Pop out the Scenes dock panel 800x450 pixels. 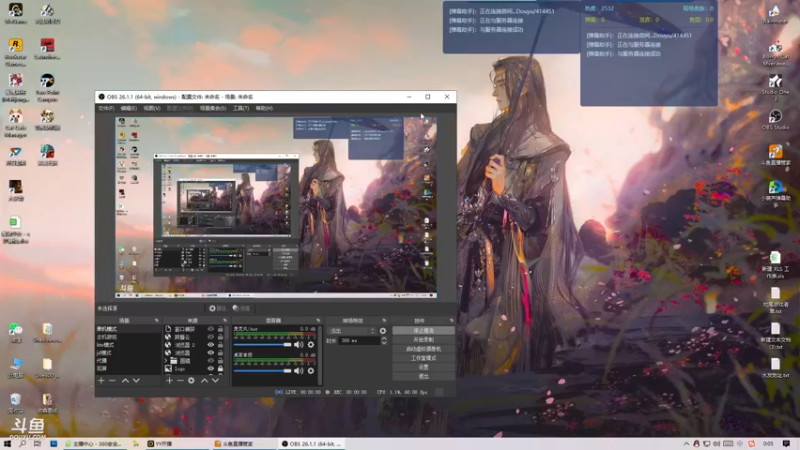coord(157,320)
